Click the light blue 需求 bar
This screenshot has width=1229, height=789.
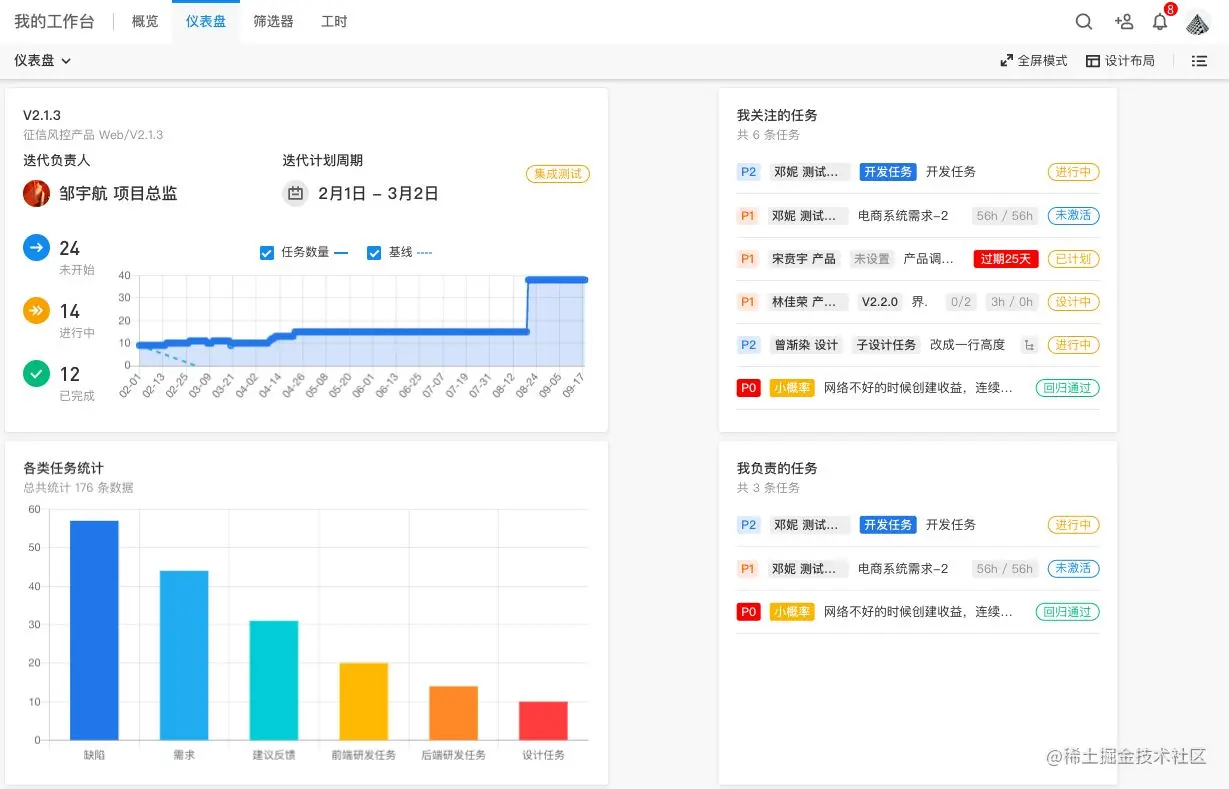(184, 656)
